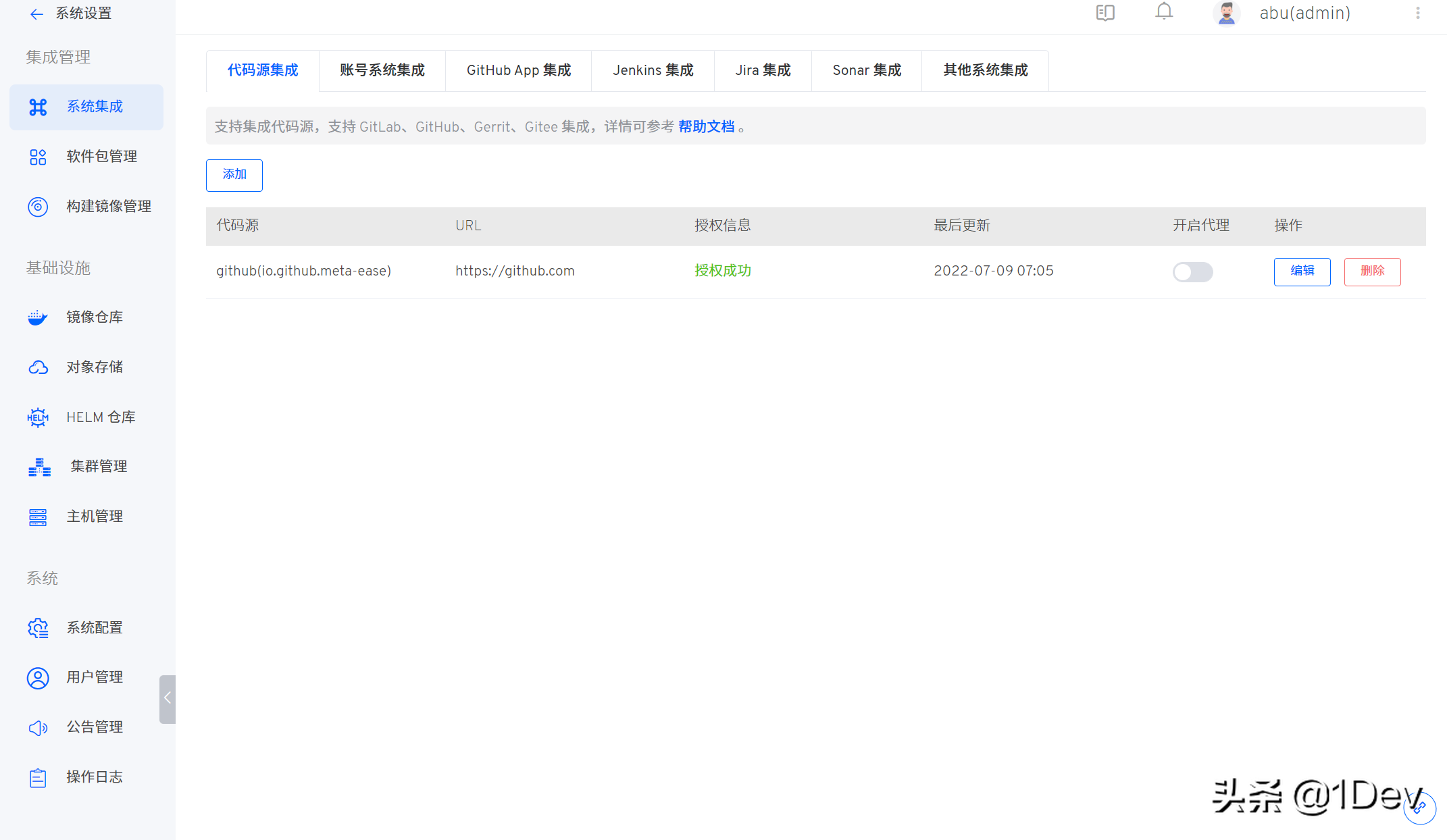Click the 对象存储 cloud icon
Viewport: 1447px width, 840px height.
pyautogui.click(x=38, y=367)
